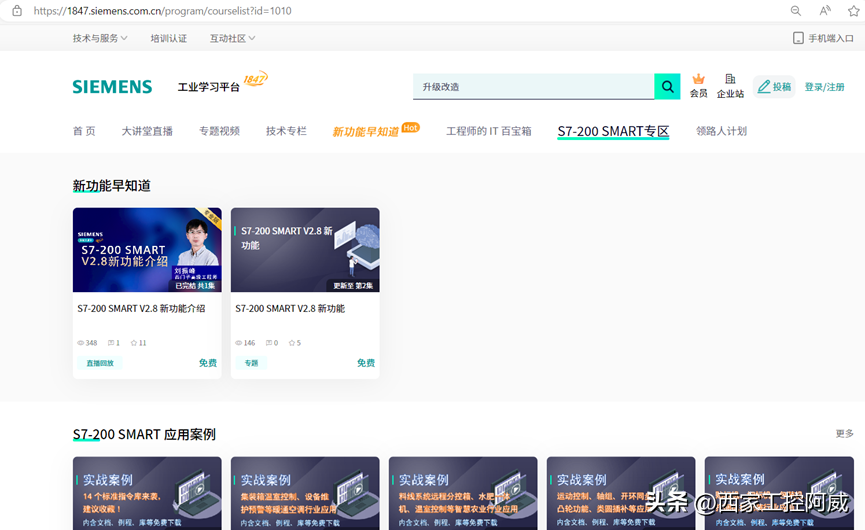This screenshot has width=865, height=530.
Task: Click the site lock icon beside URL
Action: pyautogui.click(x=17, y=11)
